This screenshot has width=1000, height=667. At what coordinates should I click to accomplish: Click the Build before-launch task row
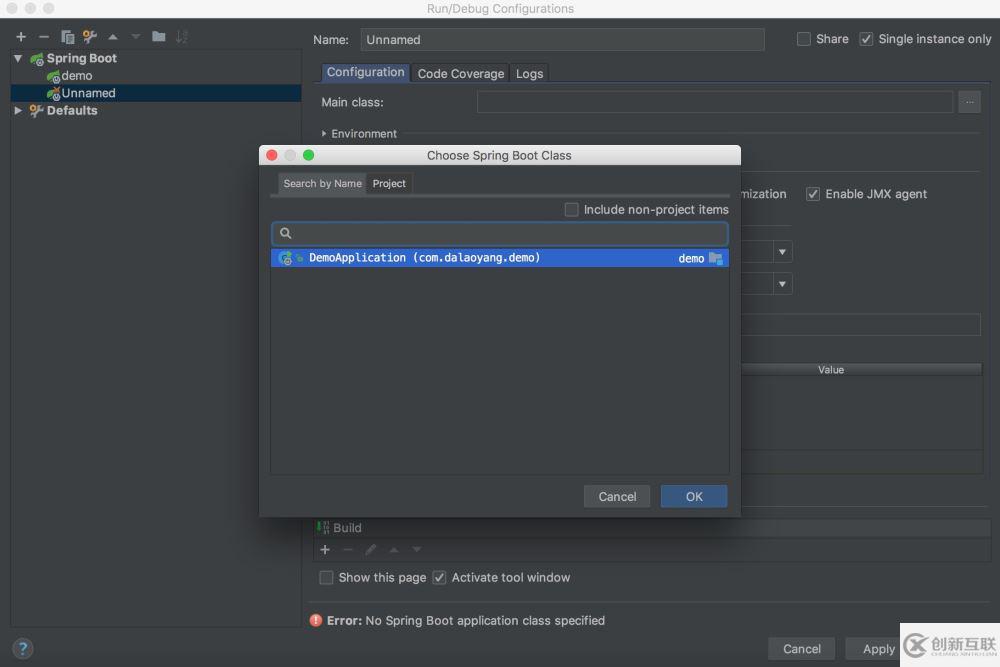(652, 528)
